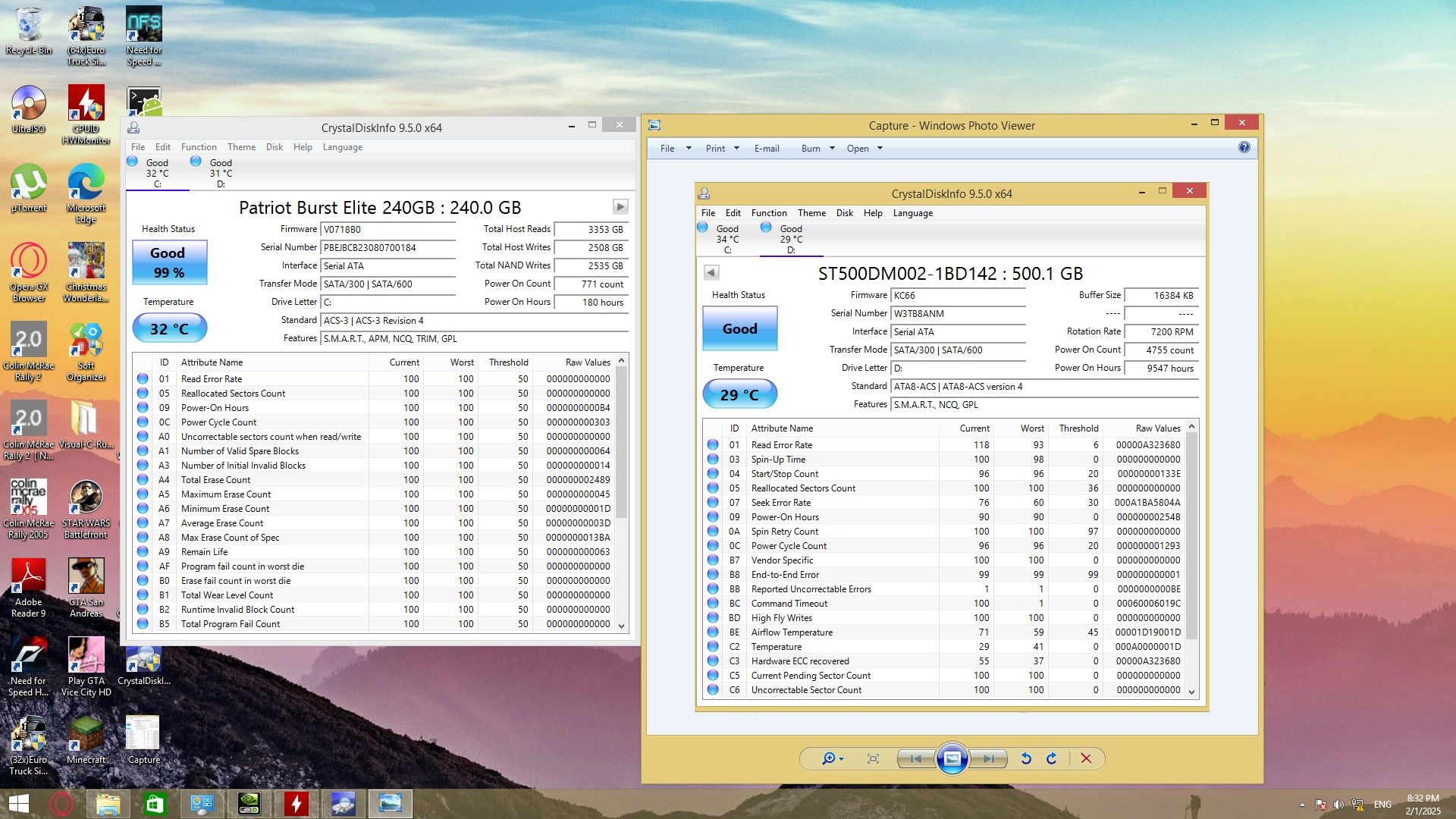
Task: Click the Good 99 % health status button
Action: 169,262
